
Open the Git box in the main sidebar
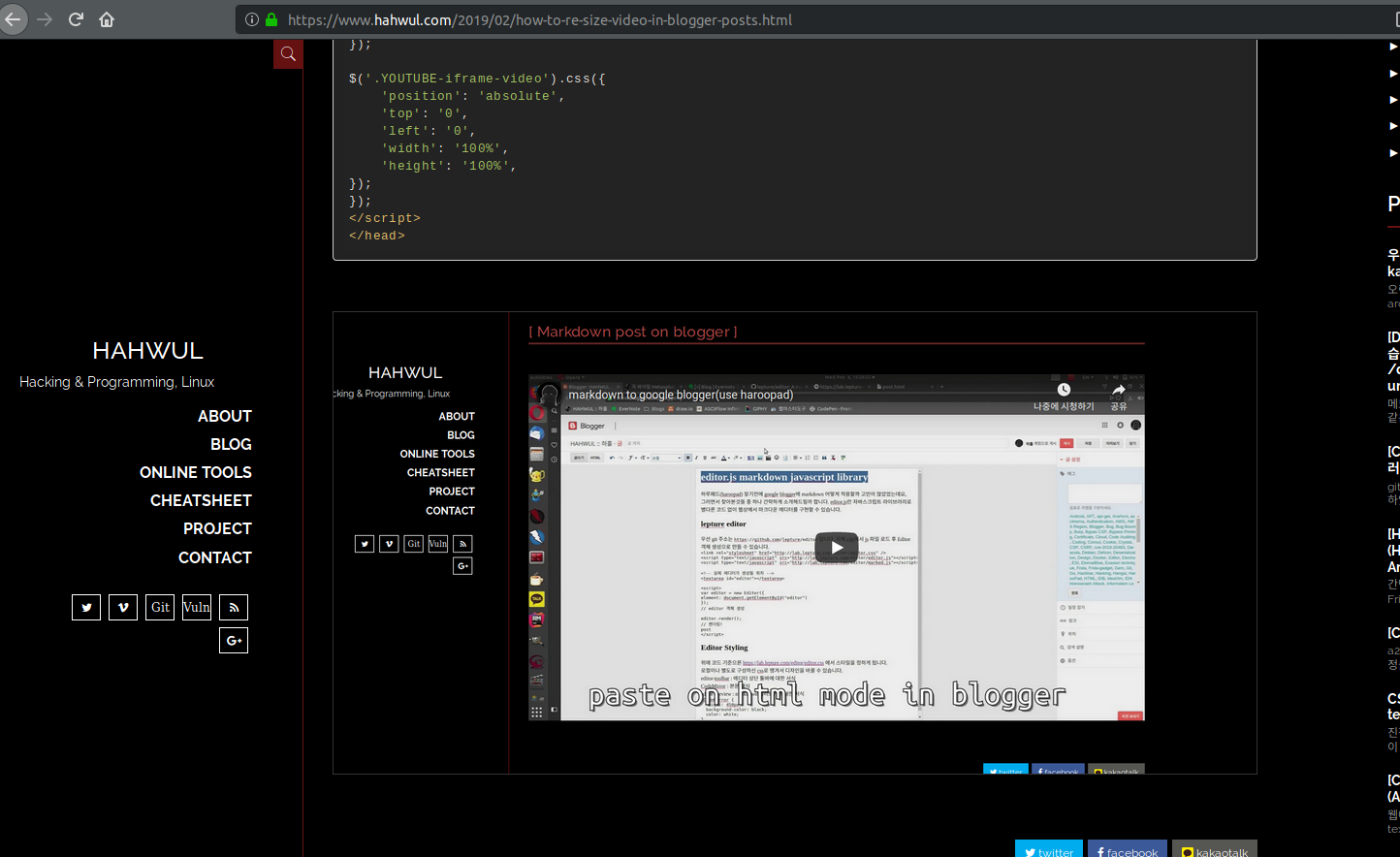160,608
